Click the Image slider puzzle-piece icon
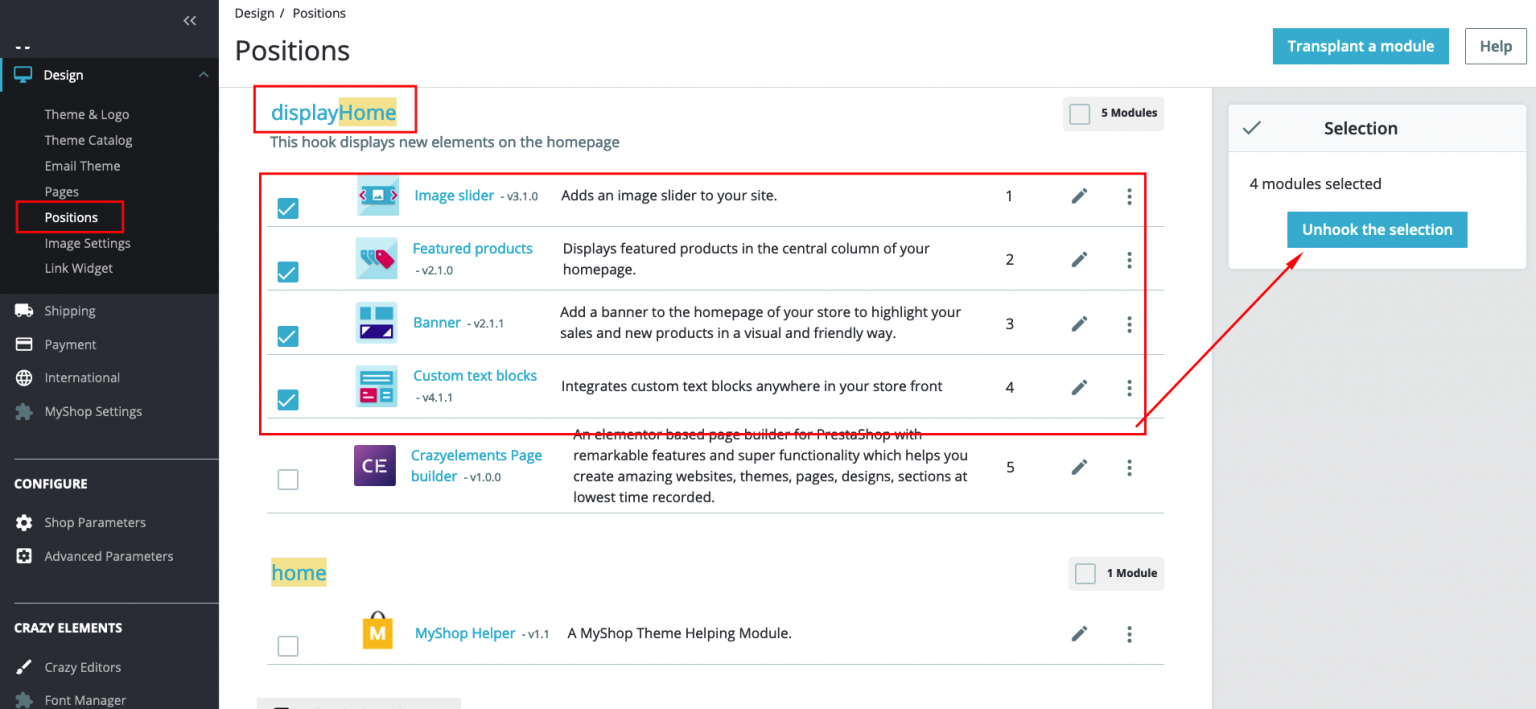Image resolution: width=1536 pixels, height=709 pixels. click(x=377, y=196)
